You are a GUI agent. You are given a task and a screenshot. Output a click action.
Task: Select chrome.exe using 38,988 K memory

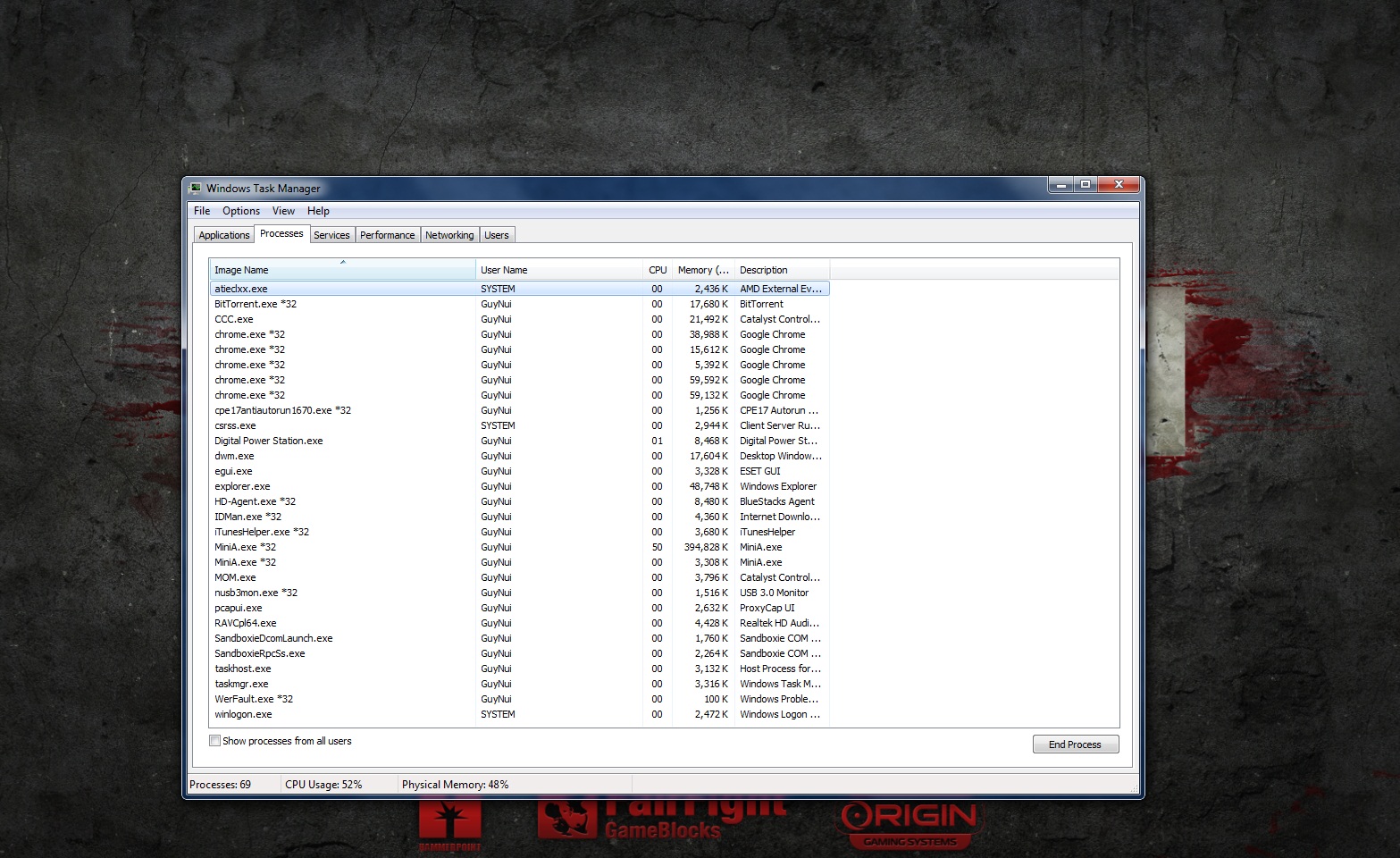coord(520,334)
